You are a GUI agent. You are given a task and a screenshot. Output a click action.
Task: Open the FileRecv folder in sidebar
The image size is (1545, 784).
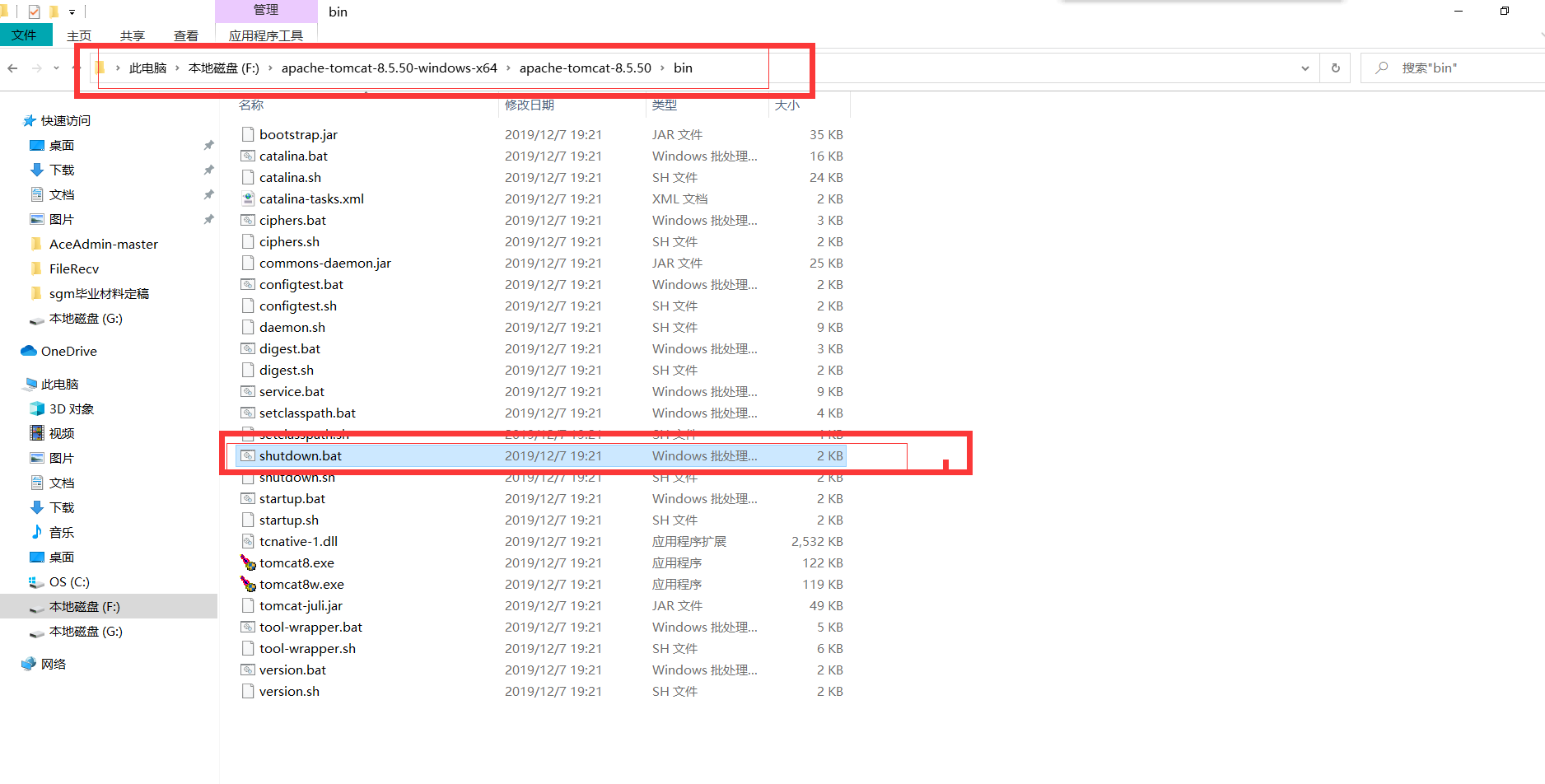74,268
